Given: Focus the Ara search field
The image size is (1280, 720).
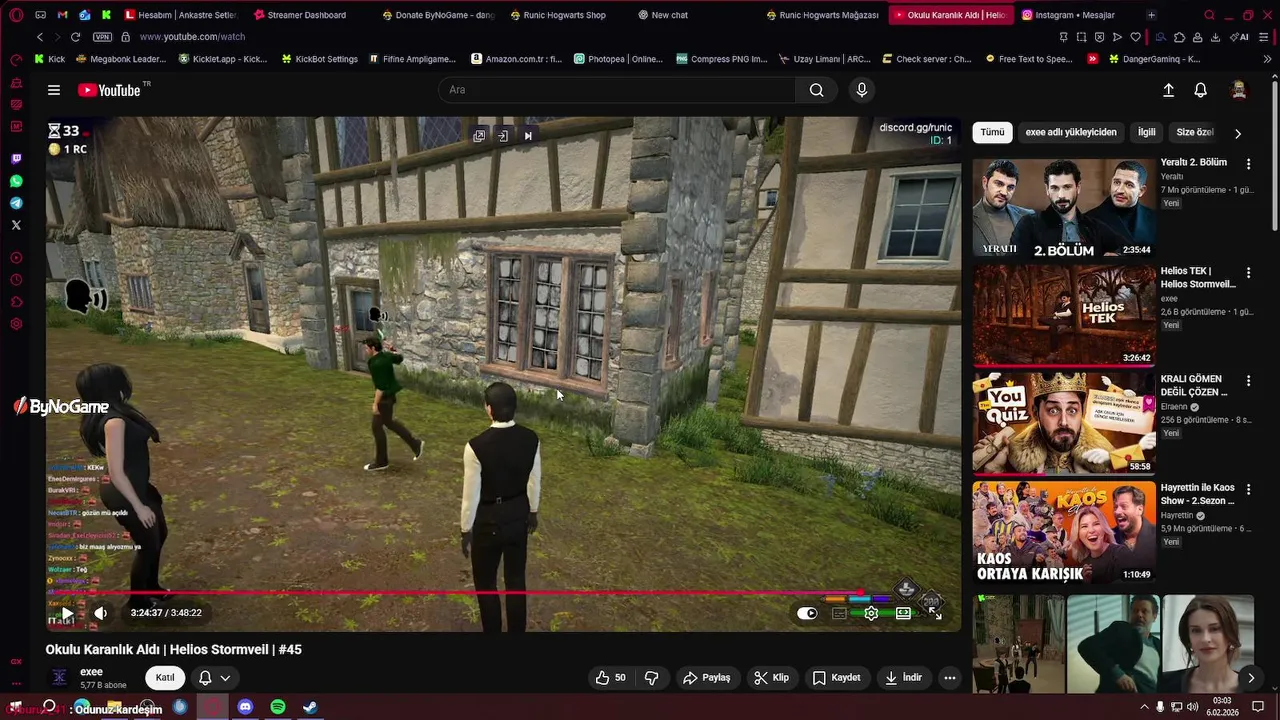Looking at the screenshot, I should point(617,90).
